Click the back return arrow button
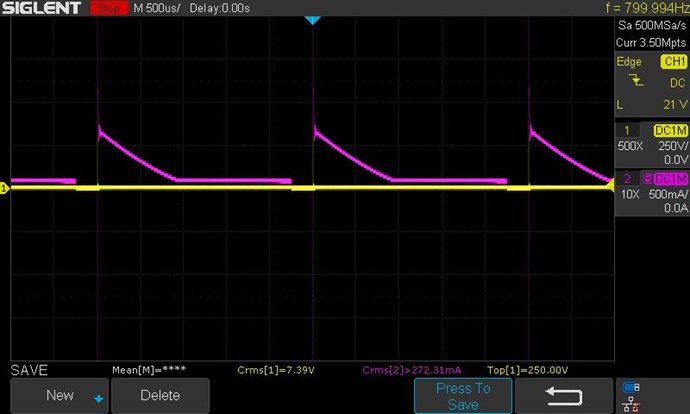The width and height of the screenshot is (690, 414). pos(564,396)
